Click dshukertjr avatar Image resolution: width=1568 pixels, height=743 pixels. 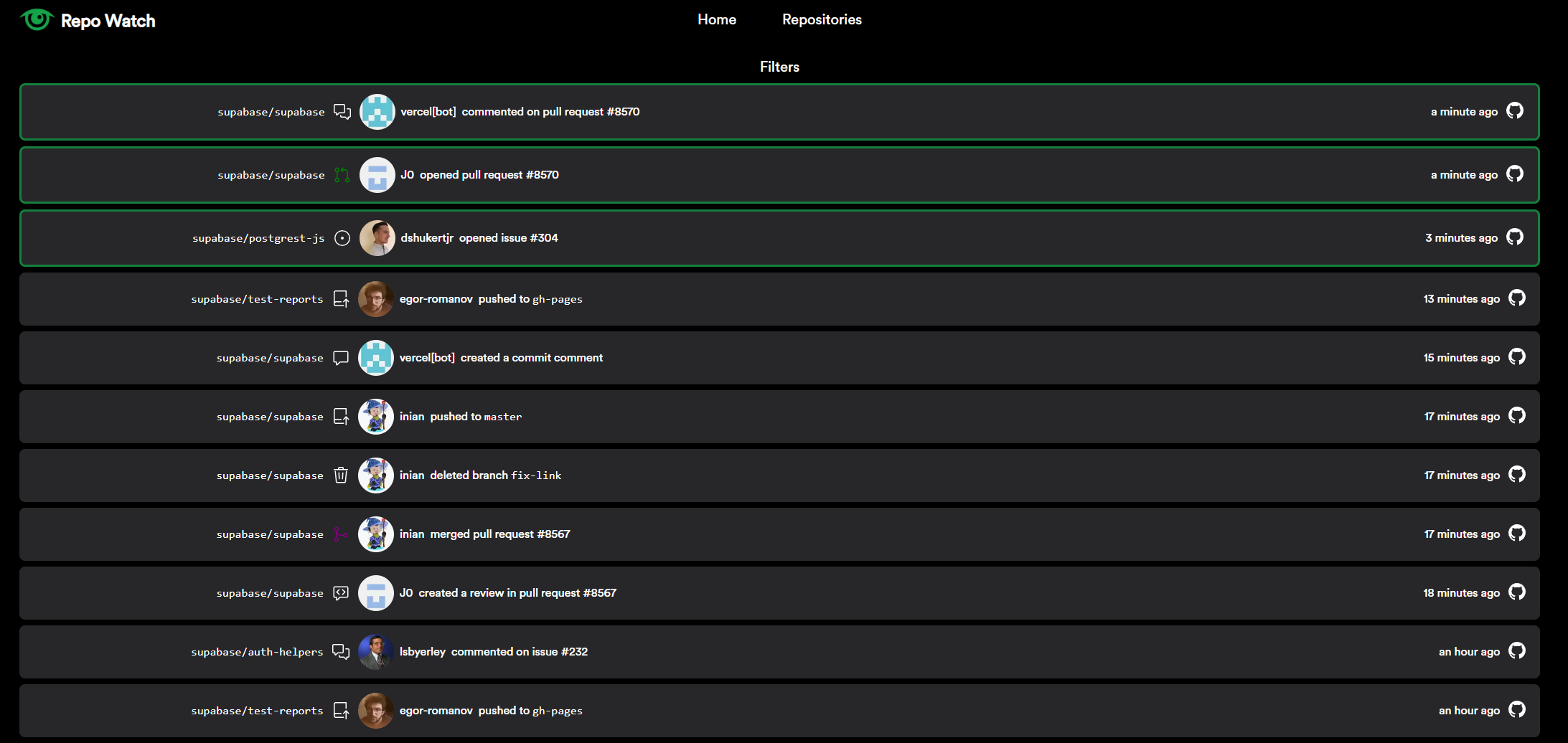click(377, 238)
